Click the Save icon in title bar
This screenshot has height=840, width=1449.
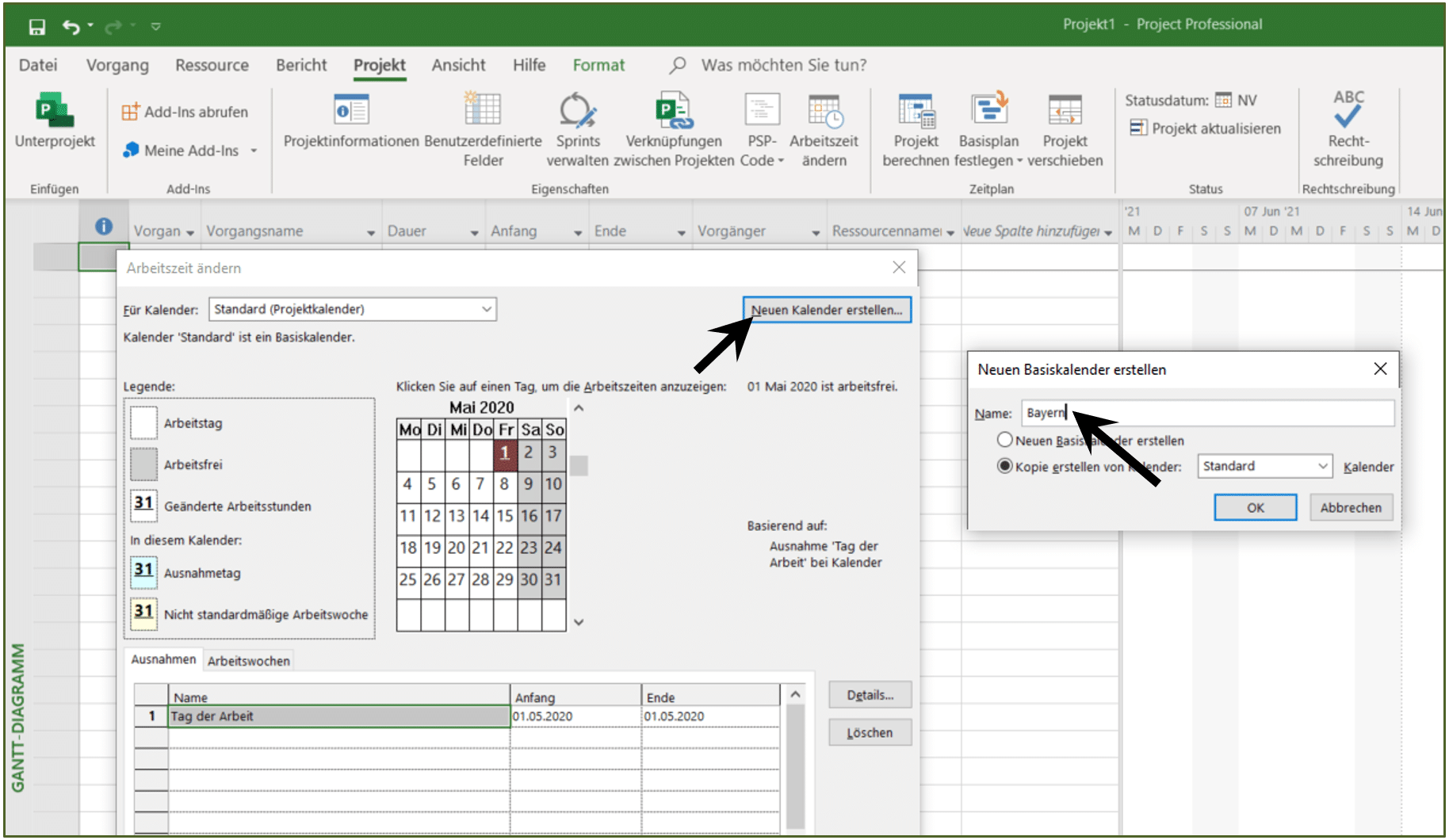pyautogui.click(x=37, y=27)
